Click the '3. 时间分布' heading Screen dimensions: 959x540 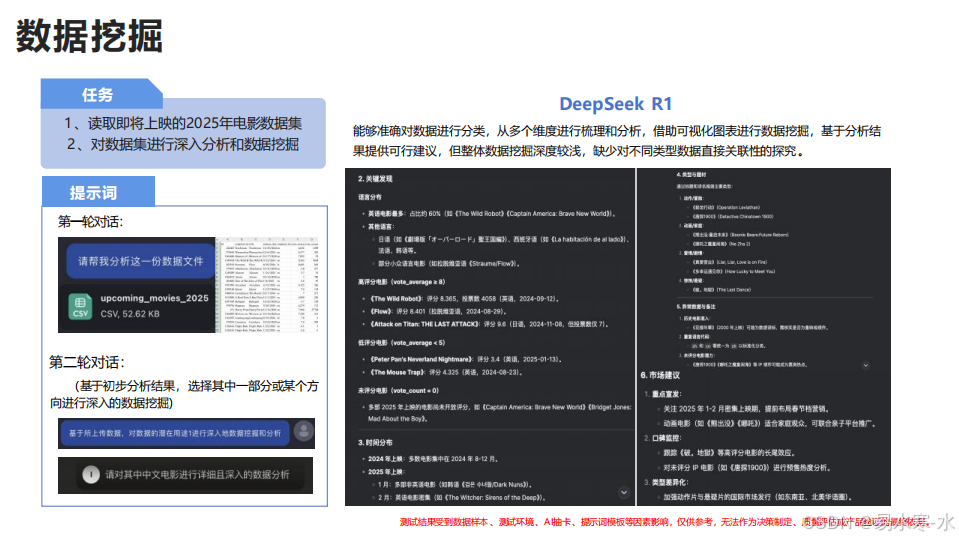(x=375, y=442)
